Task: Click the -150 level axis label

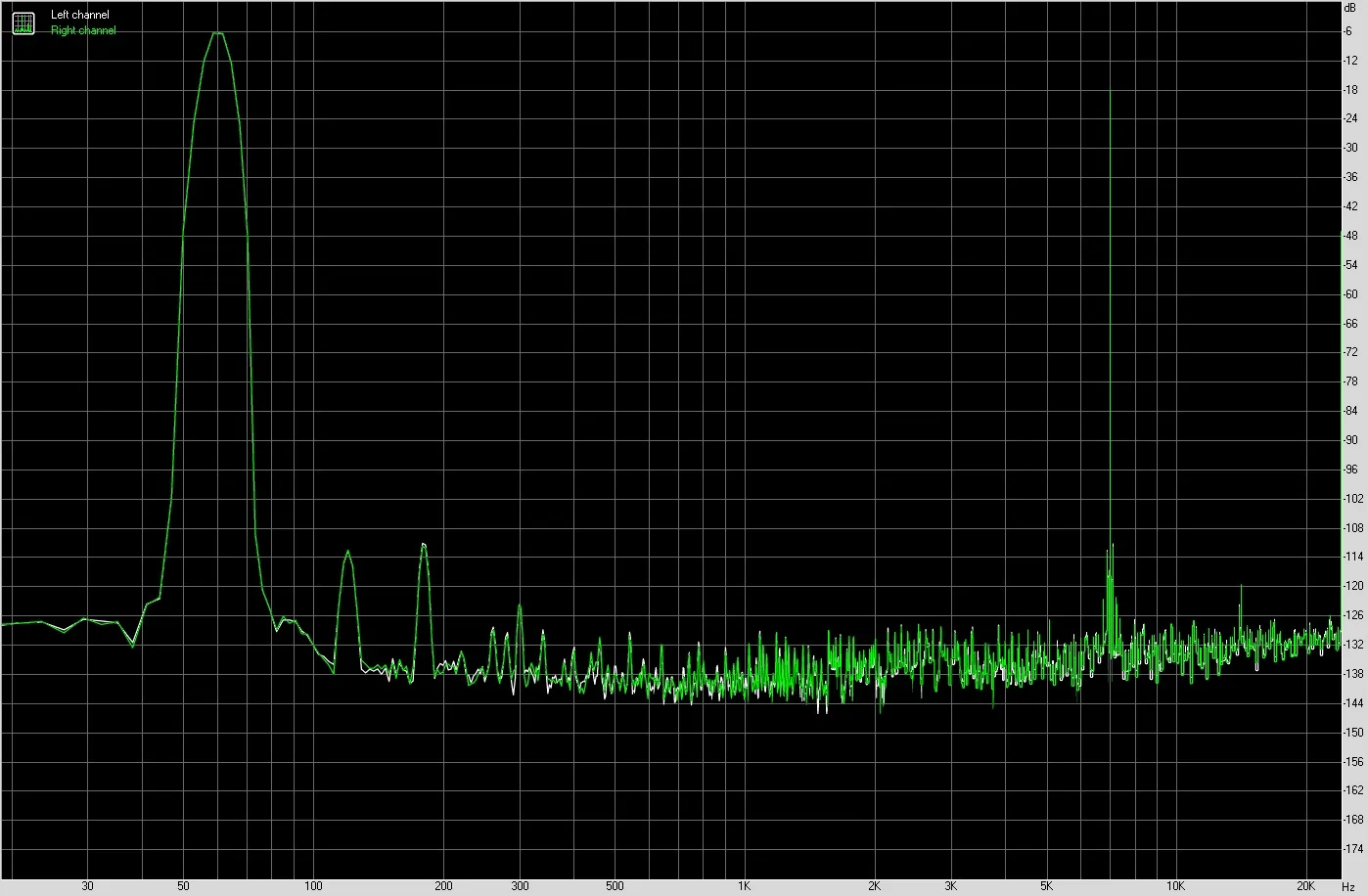Action: (x=1353, y=732)
